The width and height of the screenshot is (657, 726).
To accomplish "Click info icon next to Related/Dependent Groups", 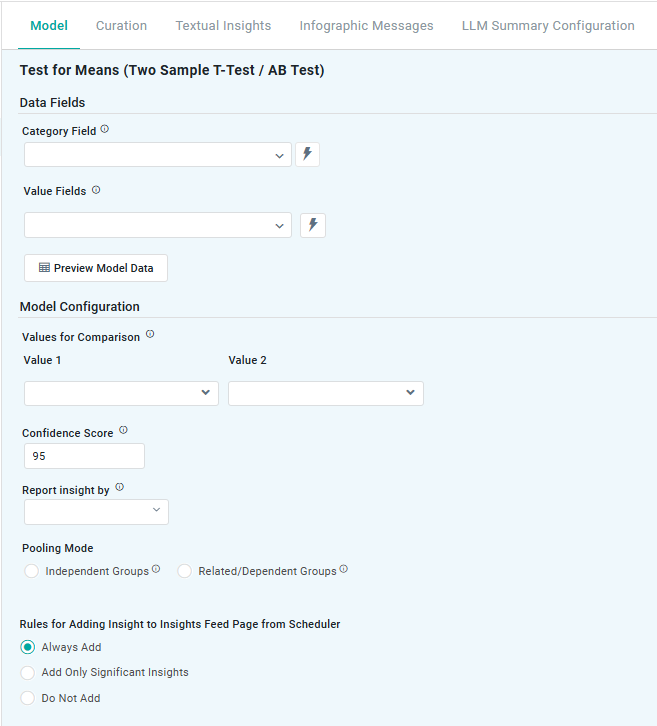I will [343, 570].
